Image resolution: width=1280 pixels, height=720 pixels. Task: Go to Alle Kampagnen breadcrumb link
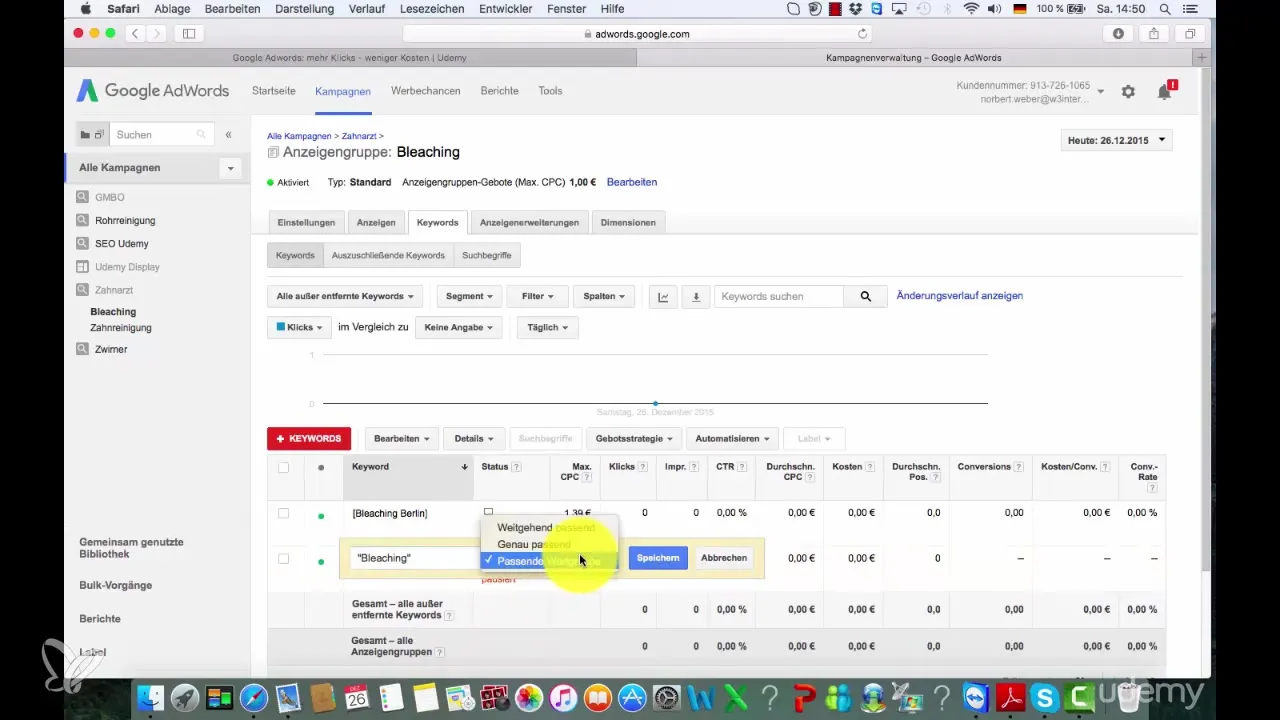pos(299,135)
